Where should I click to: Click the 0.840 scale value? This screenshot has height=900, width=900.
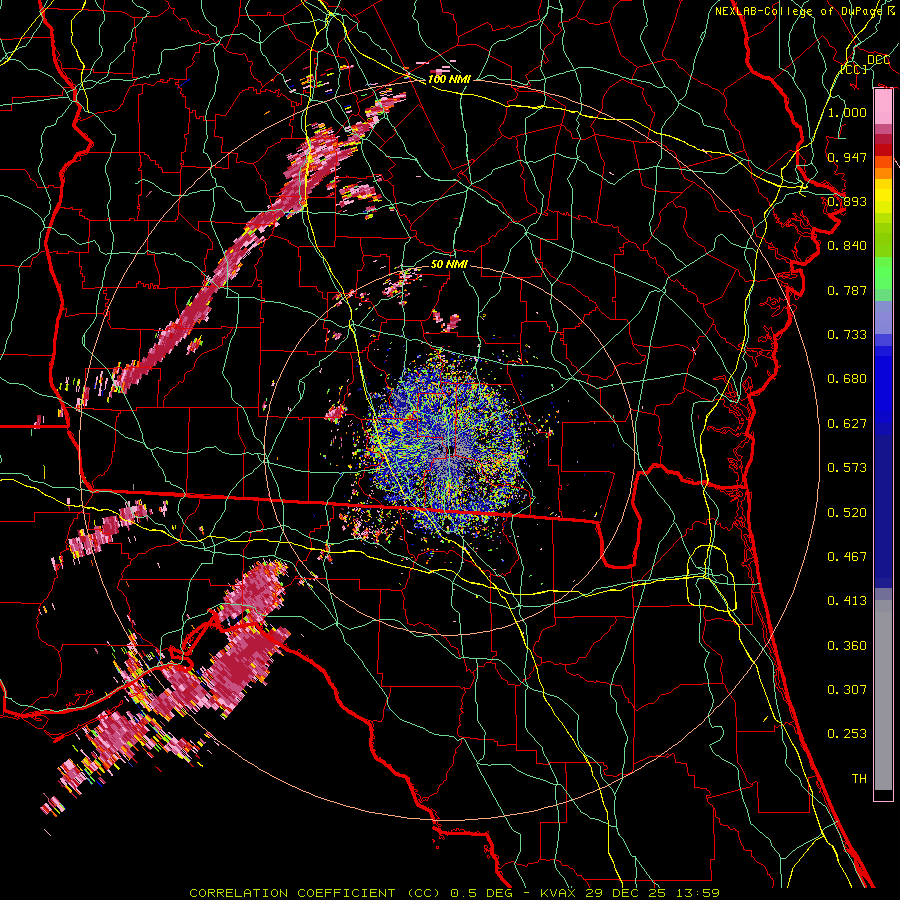[x=847, y=246]
